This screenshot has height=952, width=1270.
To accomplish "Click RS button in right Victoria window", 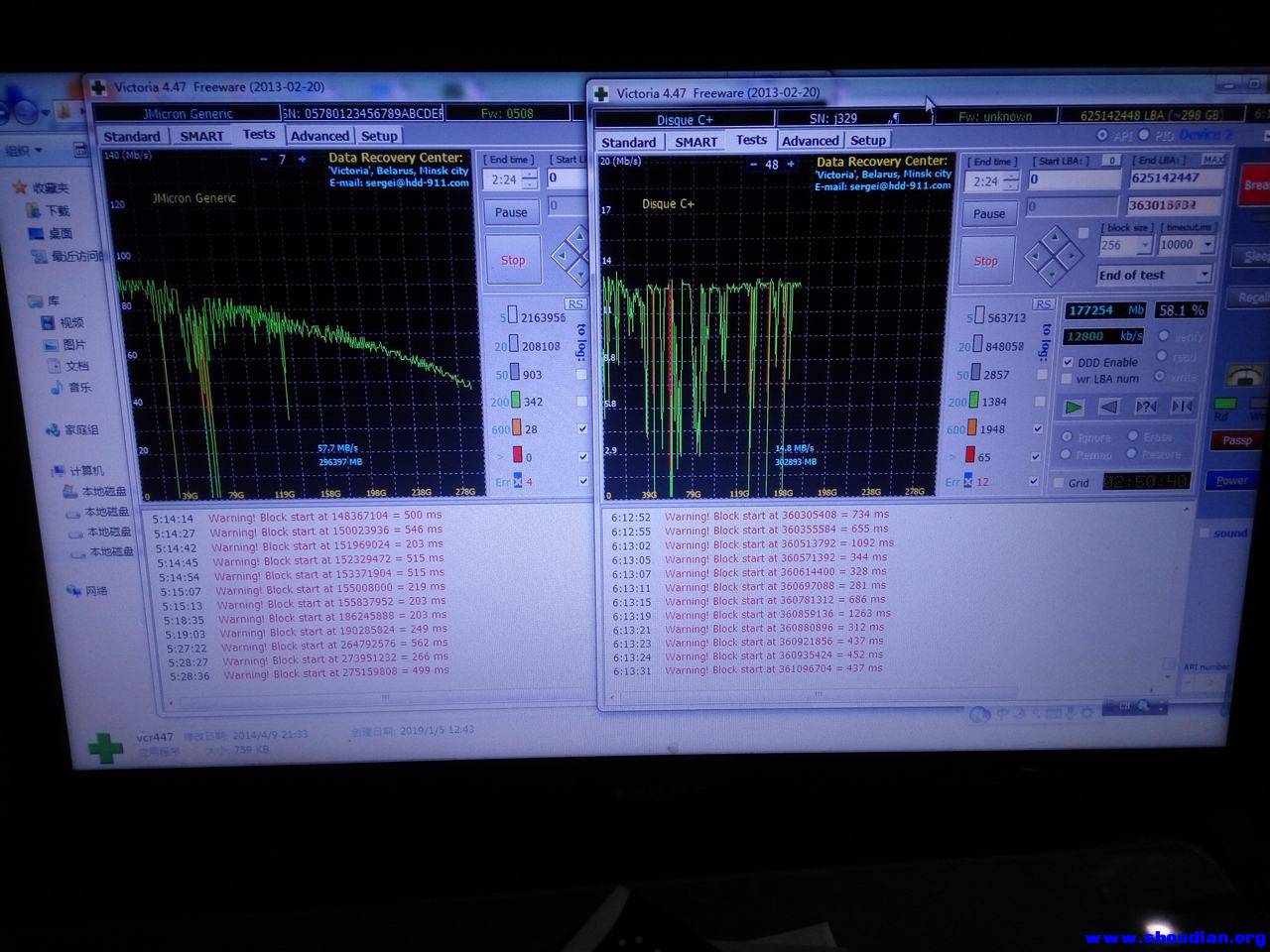I will [1042, 303].
